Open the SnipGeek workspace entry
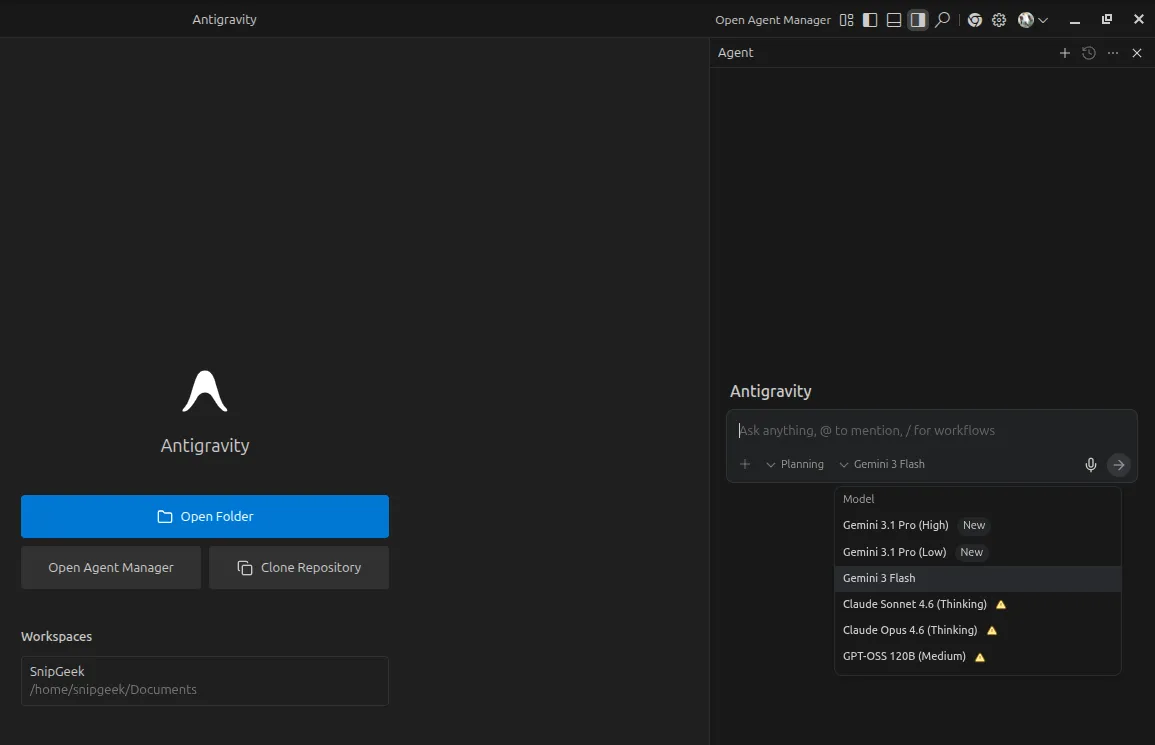The width and height of the screenshot is (1155, 745). (x=205, y=681)
